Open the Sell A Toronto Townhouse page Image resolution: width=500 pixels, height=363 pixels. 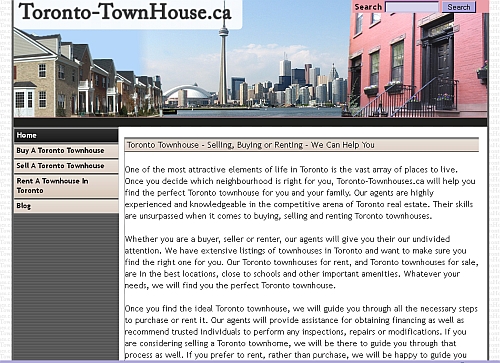click(x=66, y=166)
